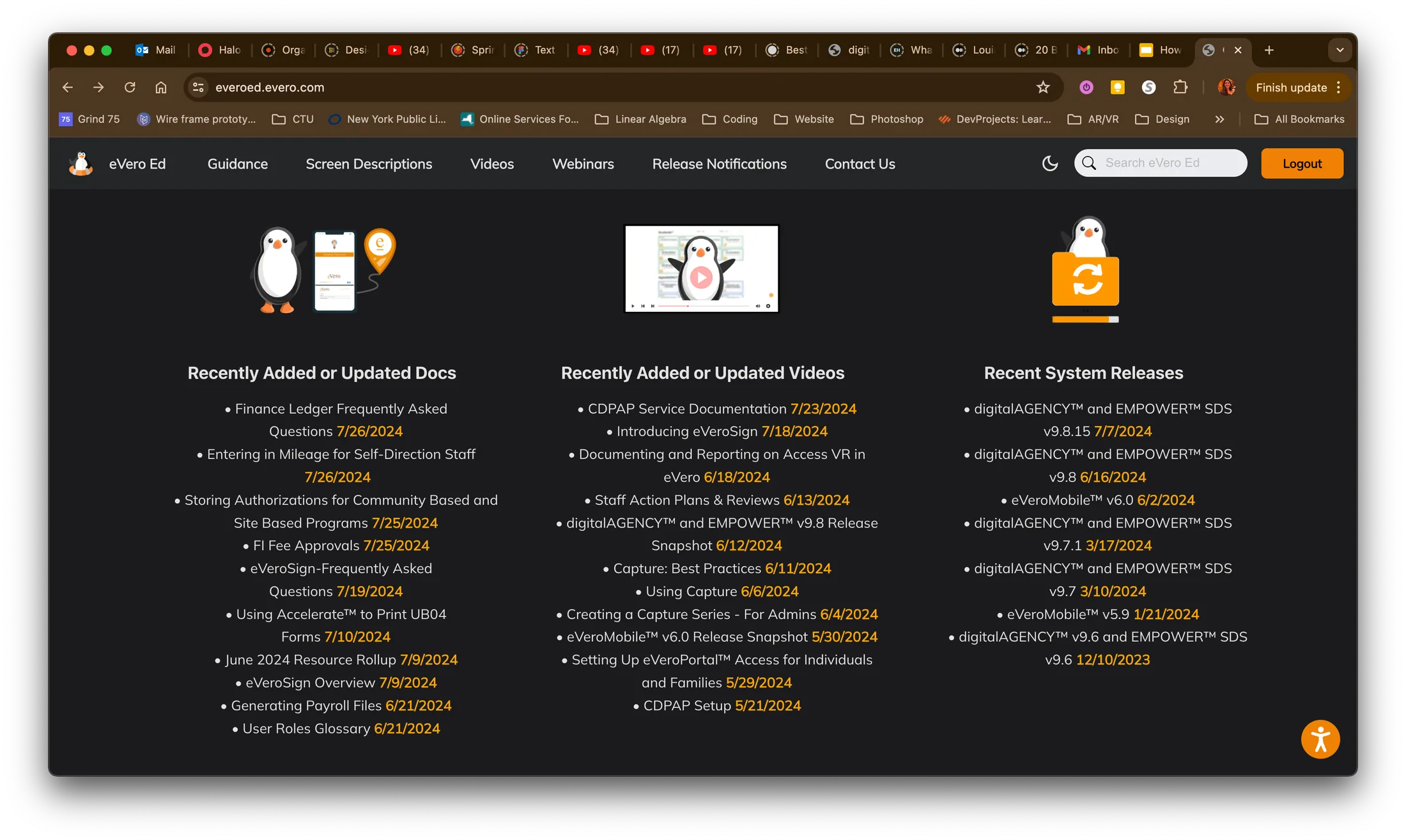Viewport: 1406px width, 840px height.
Task: Open the Website bookmark folder
Action: [x=804, y=119]
